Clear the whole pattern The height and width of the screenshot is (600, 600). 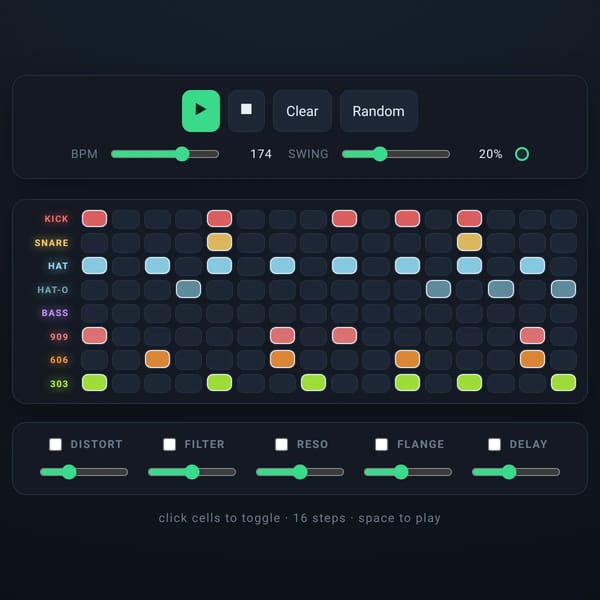tap(302, 111)
